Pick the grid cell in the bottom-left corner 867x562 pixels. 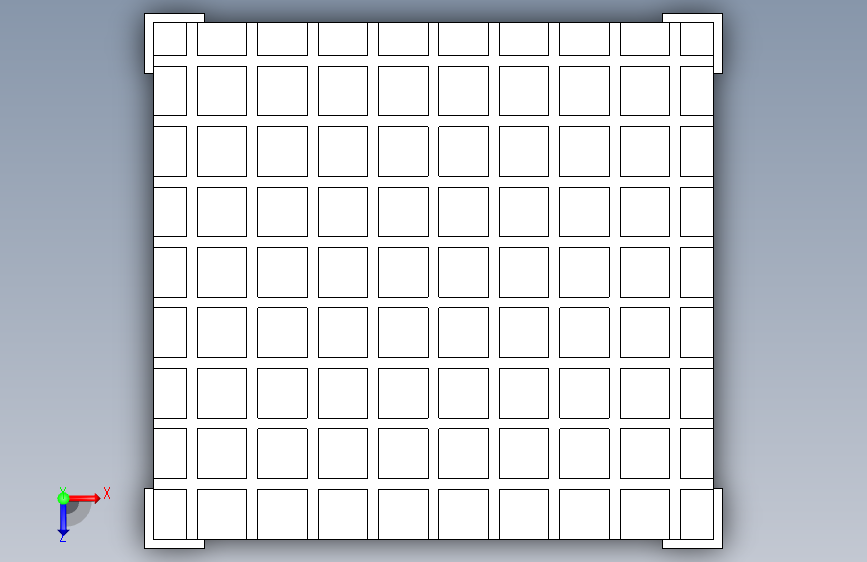[170, 514]
